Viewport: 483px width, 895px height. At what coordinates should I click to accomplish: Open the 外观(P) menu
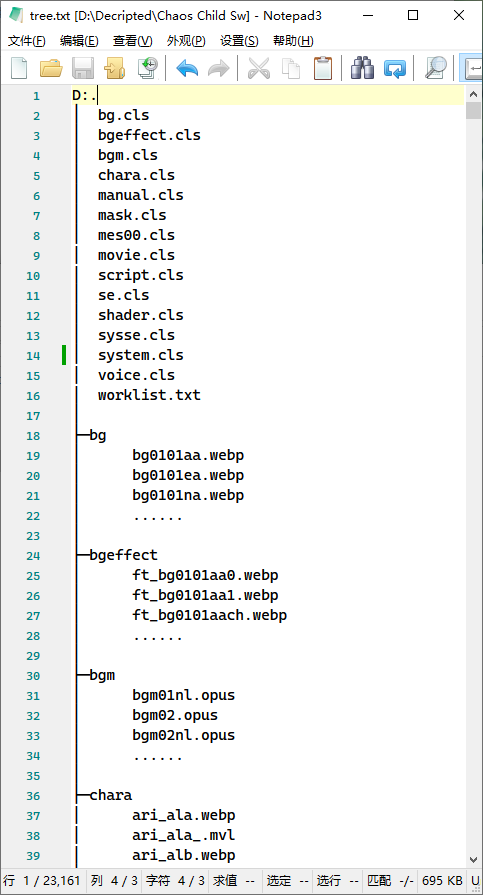point(186,41)
